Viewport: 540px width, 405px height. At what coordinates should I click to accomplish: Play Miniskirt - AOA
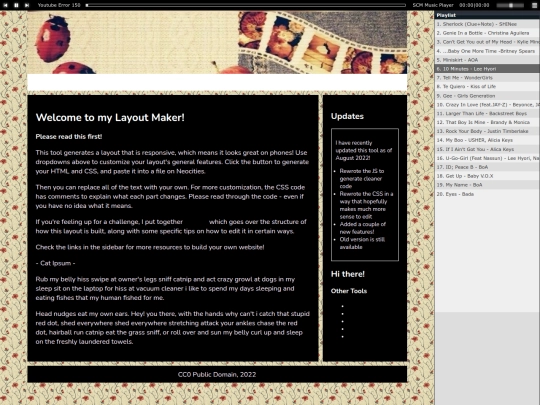pyautogui.click(x=487, y=60)
